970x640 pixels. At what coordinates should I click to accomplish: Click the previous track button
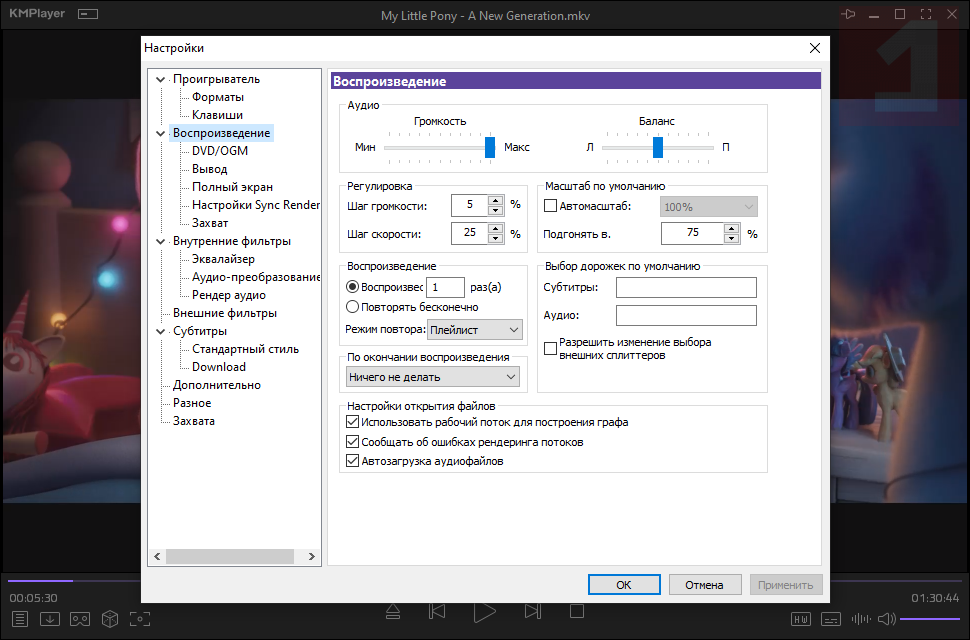(437, 611)
